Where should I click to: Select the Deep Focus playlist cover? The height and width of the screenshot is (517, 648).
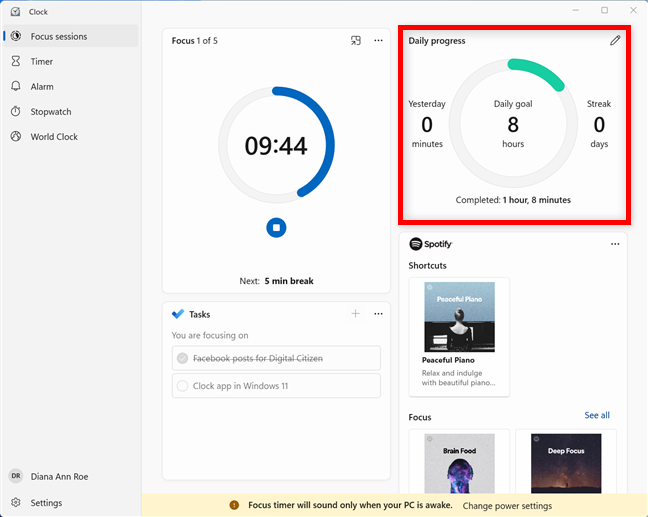click(566, 463)
